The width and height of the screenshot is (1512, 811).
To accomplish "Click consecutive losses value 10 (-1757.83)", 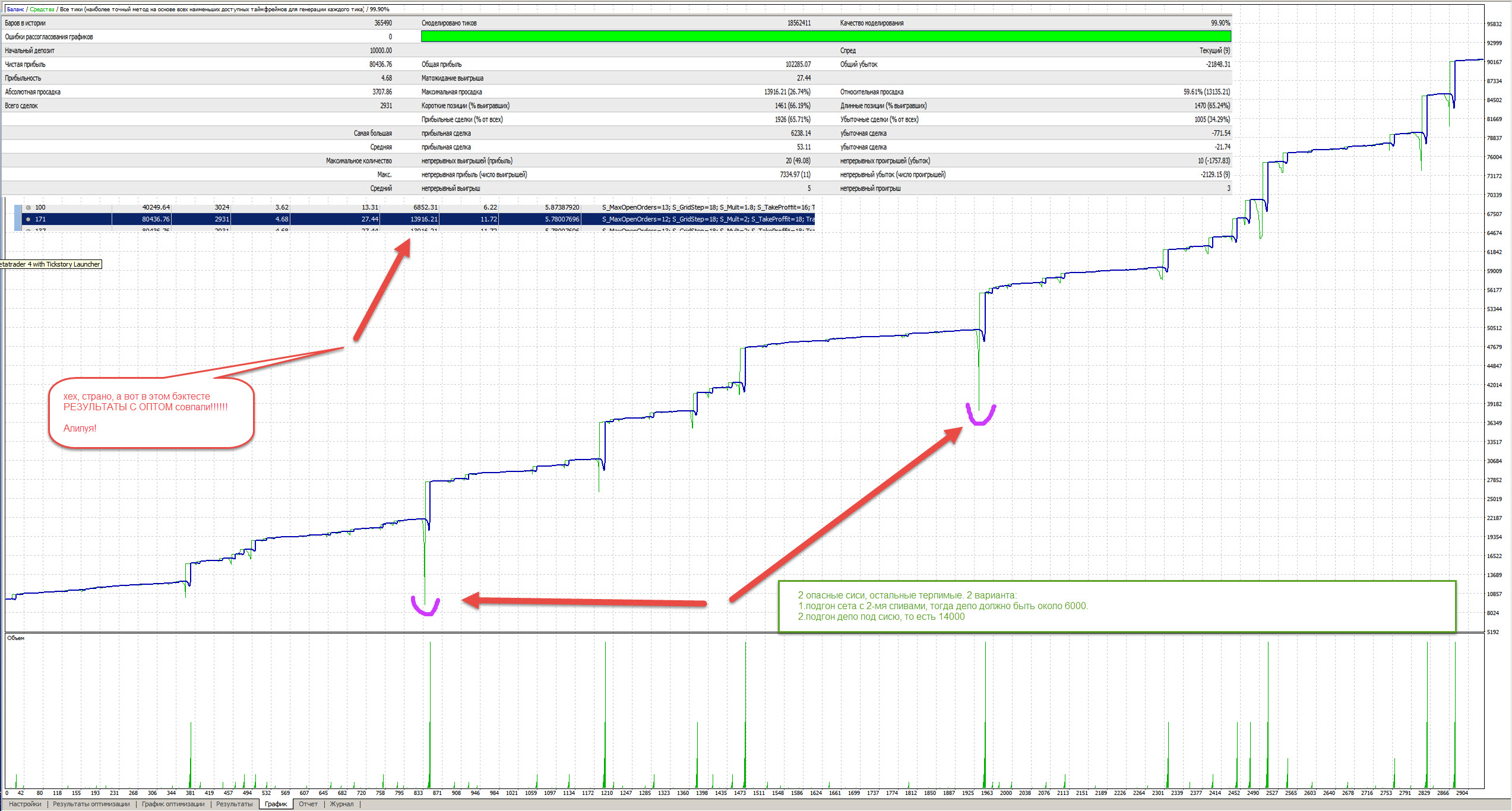I will tap(1213, 160).
